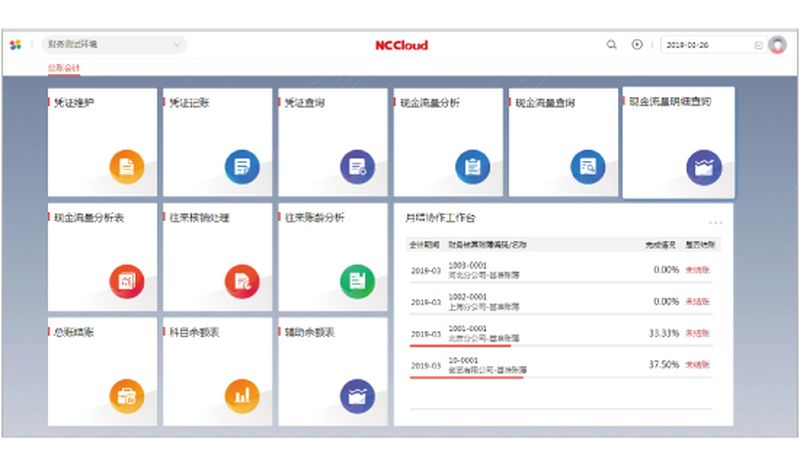Expand the 月结协作工作台 more options ellipsis
This screenshot has width=800, height=465.
tap(715, 222)
